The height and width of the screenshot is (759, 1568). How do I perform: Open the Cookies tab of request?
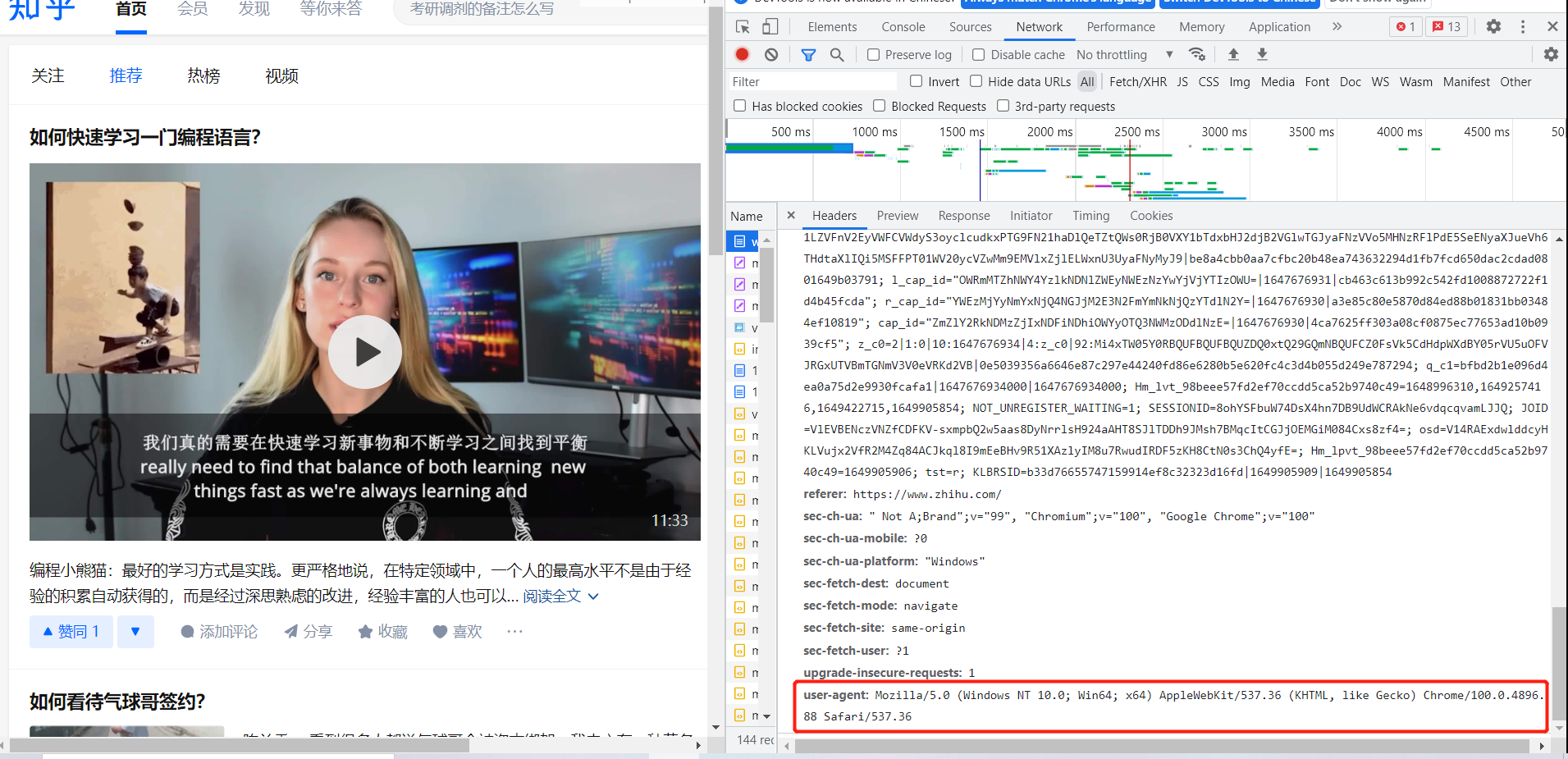pos(1151,215)
